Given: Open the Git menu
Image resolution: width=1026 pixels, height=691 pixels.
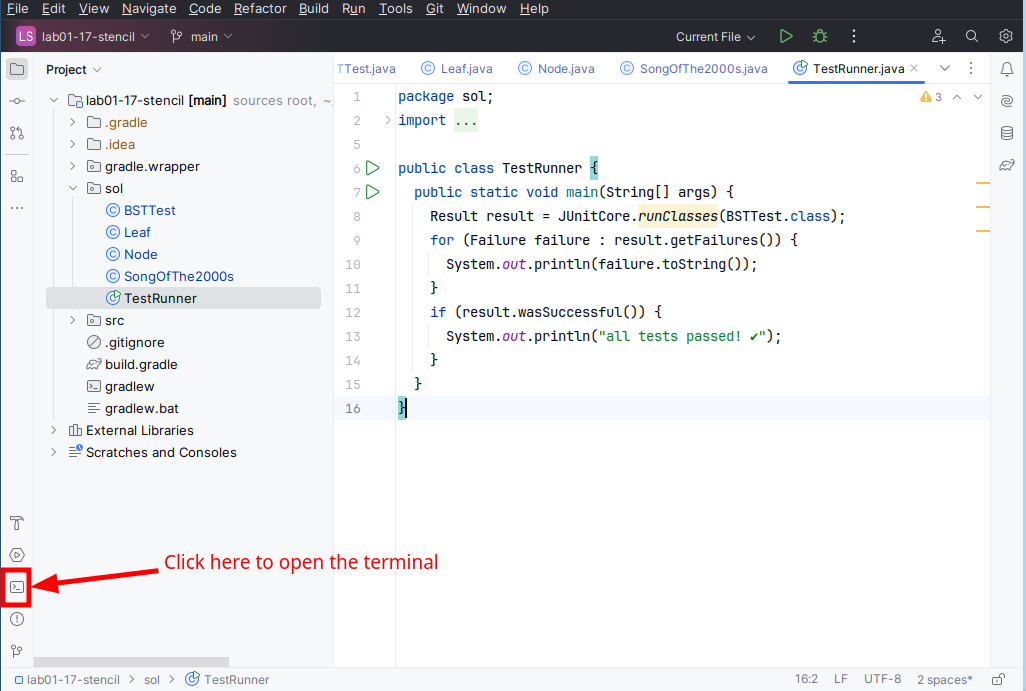Looking at the screenshot, I should [434, 9].
